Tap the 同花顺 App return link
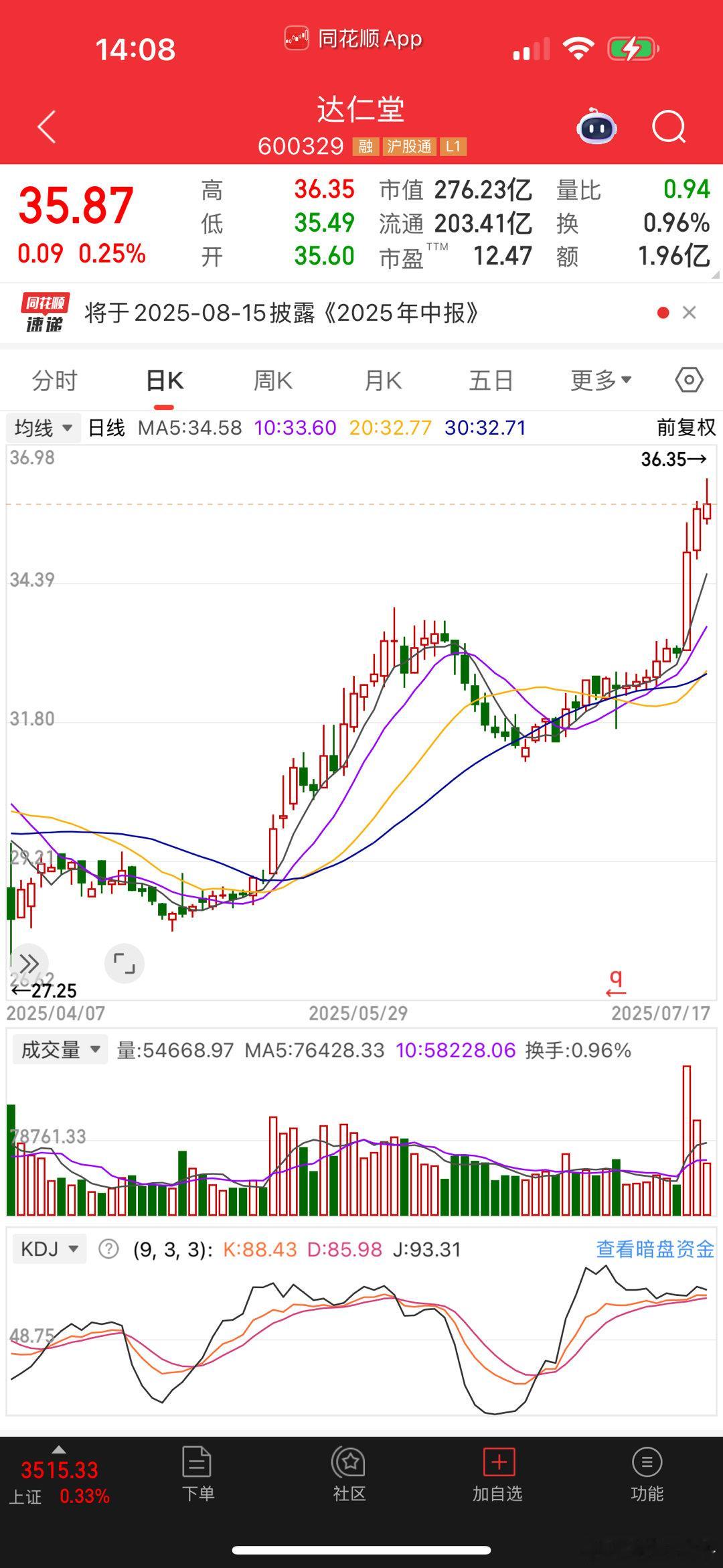Screen dimensions: 723x1568 pos(353,39)
